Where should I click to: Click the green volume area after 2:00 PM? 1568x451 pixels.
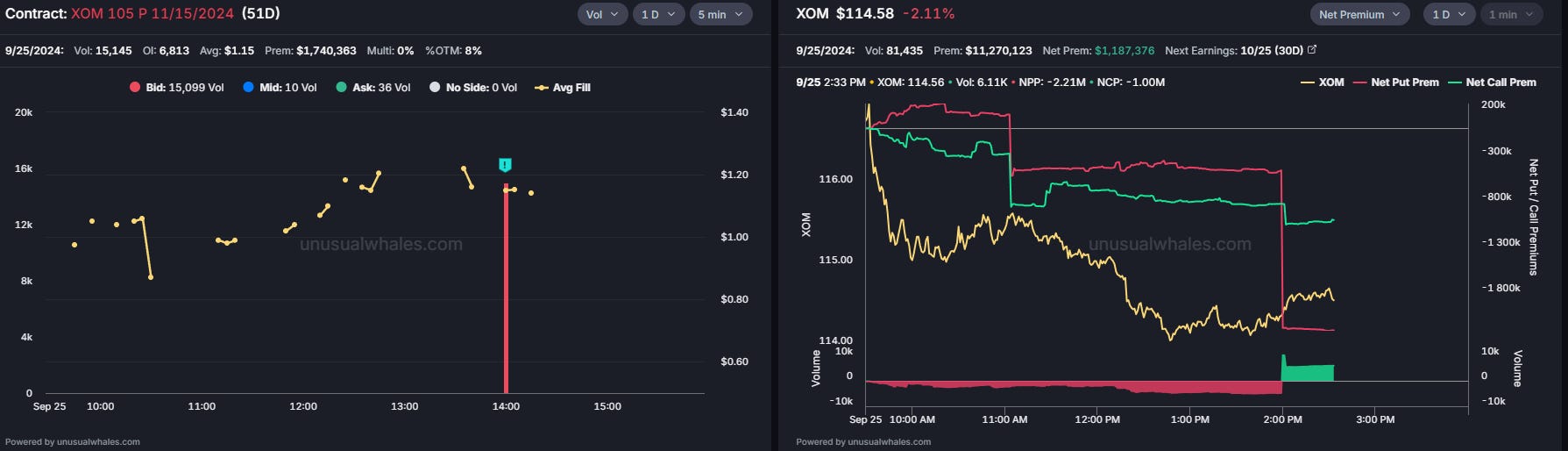pos(1308,372)
